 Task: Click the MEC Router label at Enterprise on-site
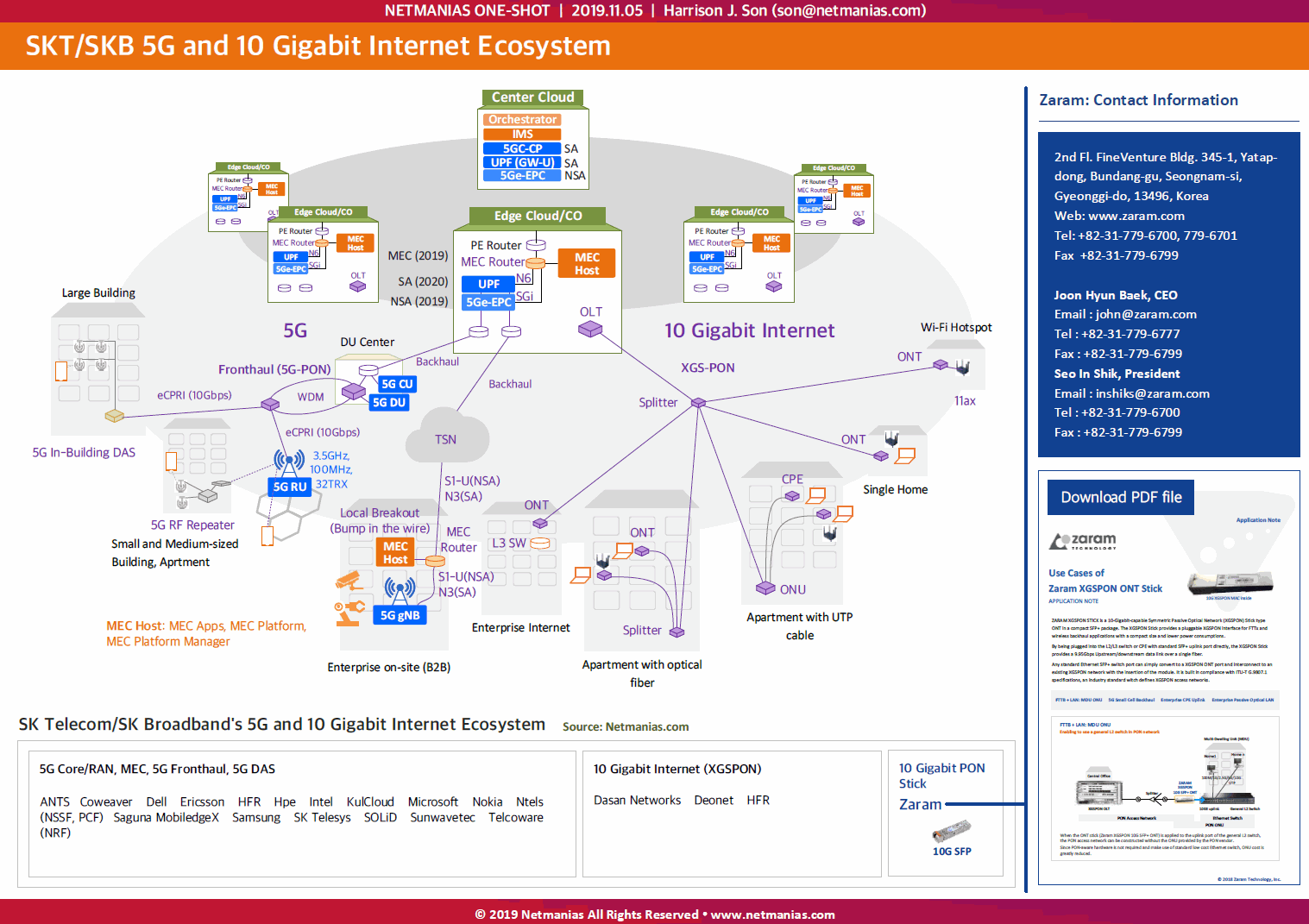(458, 539)
